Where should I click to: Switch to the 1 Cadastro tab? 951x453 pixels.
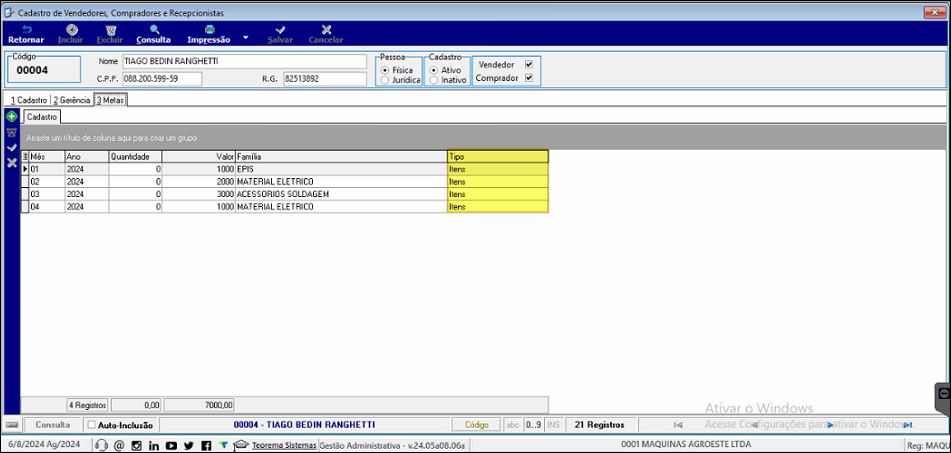tap(27, 99)
